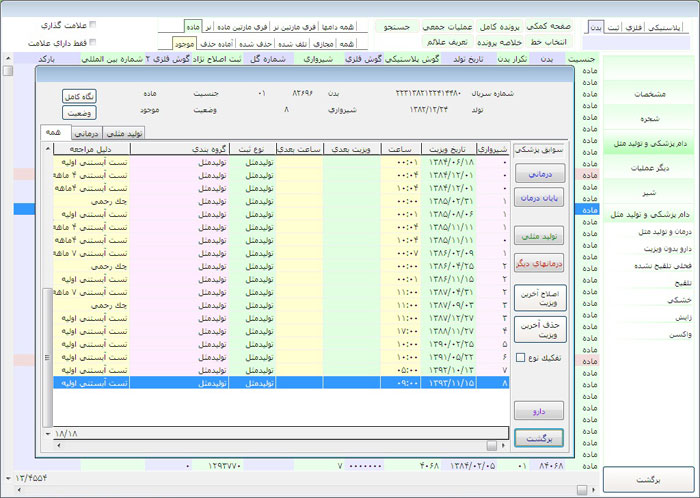
Task: Sort by 'تاریخ ویزیت' column header
Action: click(449, 149)
